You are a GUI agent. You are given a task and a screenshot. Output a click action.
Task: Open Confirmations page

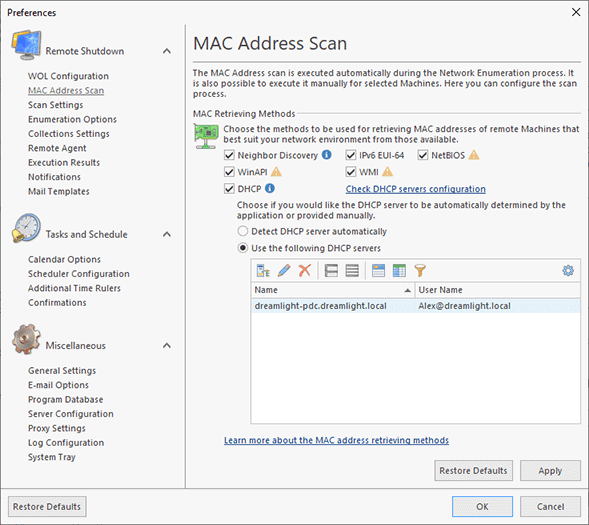tap(57, 302)
